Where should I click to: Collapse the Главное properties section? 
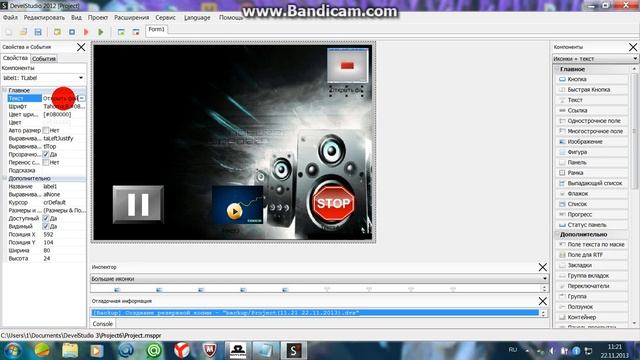coord(4,90)
